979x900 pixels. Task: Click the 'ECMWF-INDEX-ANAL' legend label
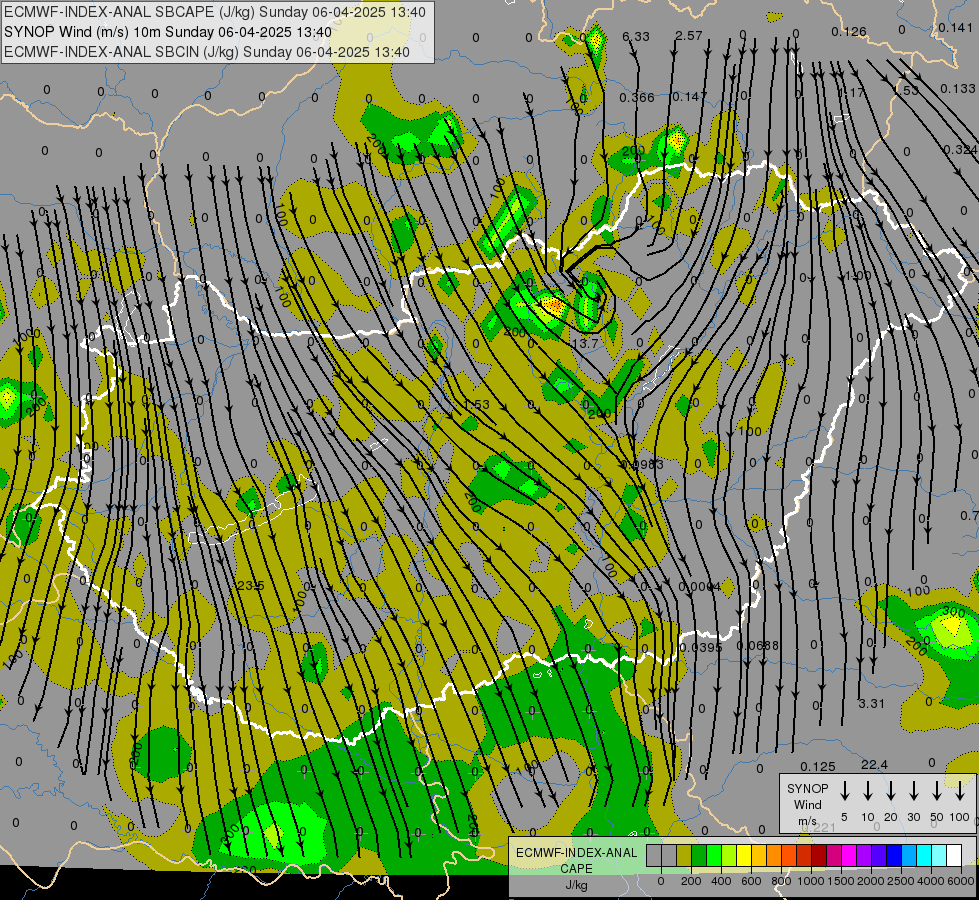point(576,853)
